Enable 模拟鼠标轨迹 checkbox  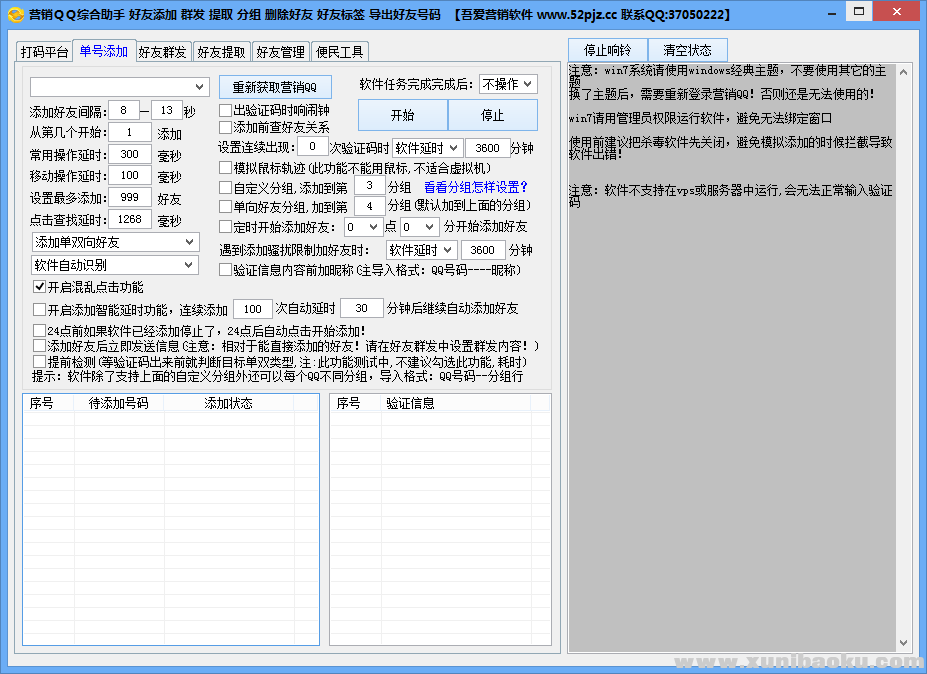pos(226,167)
